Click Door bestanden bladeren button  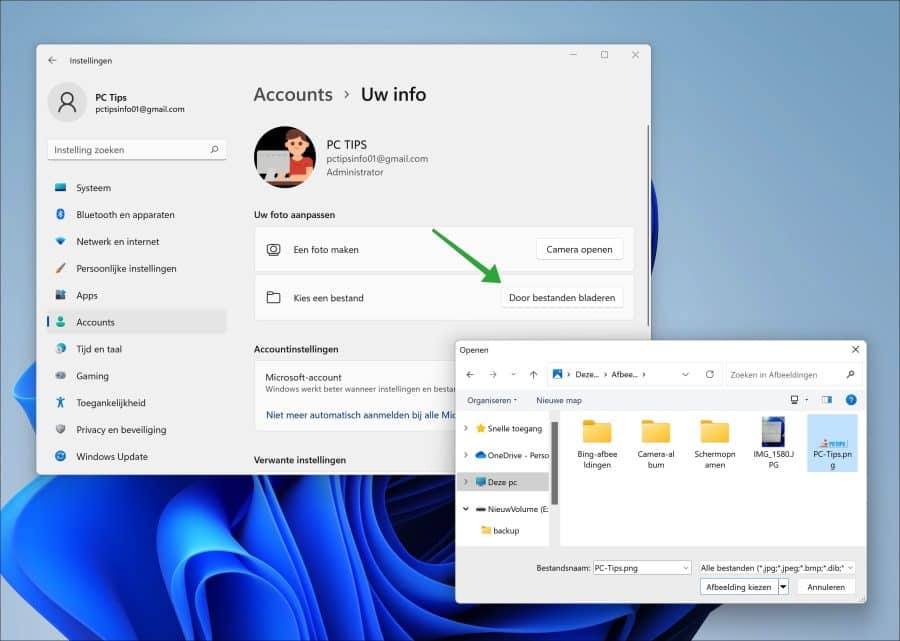pyautogui.click(x=562, y=298)
